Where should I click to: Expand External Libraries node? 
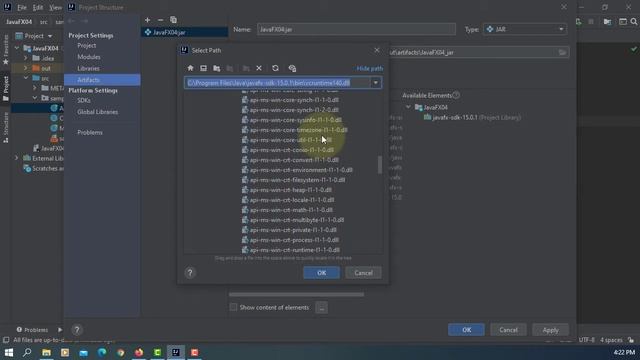[17, 158]
